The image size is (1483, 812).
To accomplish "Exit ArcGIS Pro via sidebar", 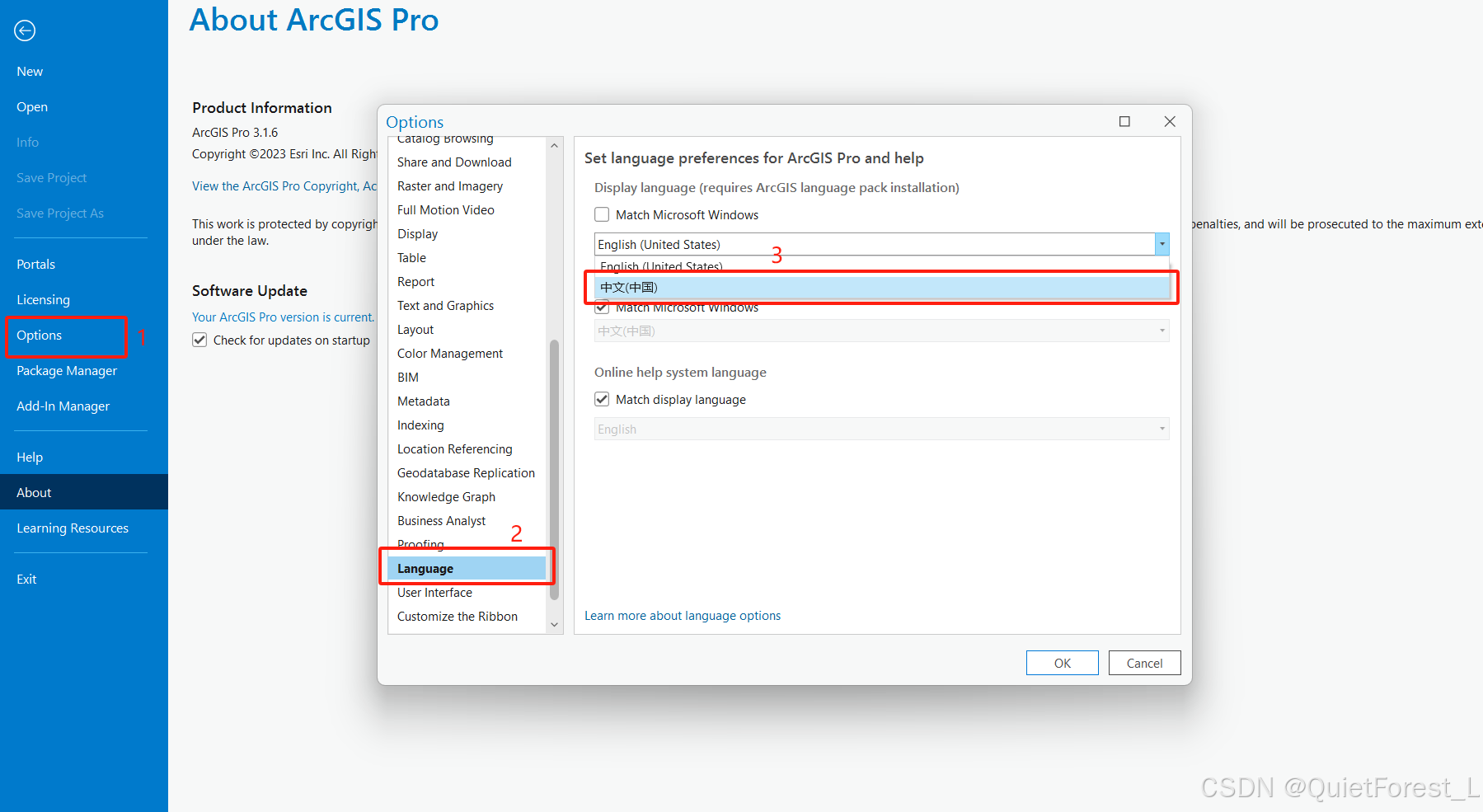I will (26, 580).
